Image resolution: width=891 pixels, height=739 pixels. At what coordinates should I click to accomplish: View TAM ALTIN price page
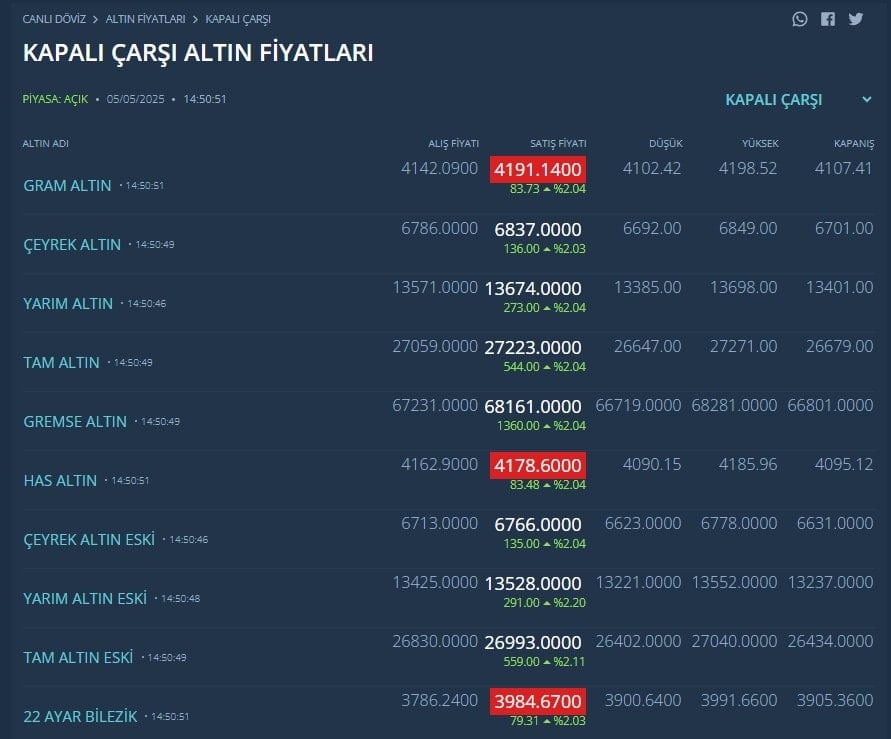[x=61, y=363]
